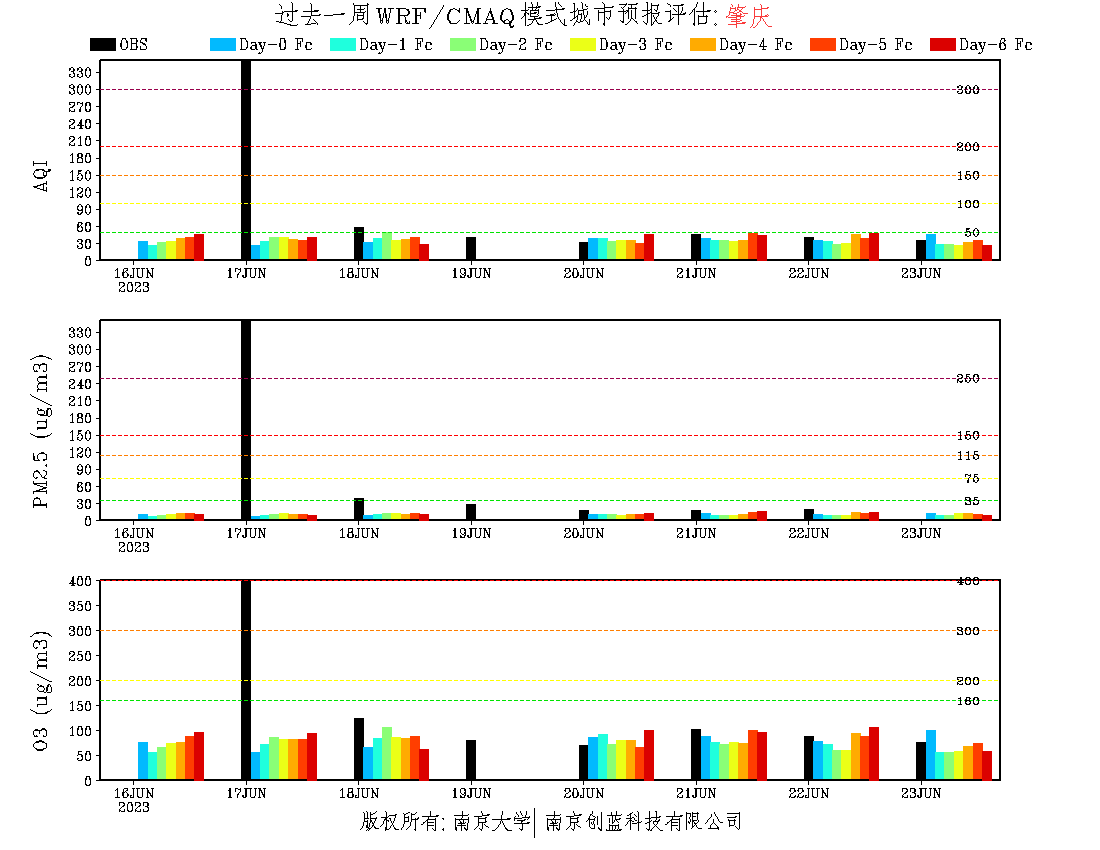1100x850 pixels.
Task: Select the blue Day-0 Fc legend swatch
Action: 222,45
